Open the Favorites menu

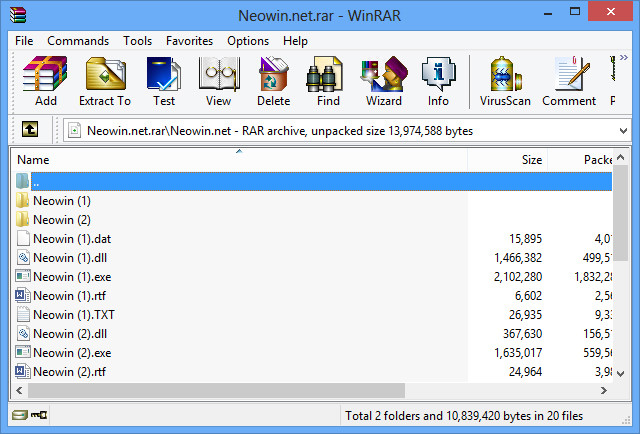(x=189, y=41)
